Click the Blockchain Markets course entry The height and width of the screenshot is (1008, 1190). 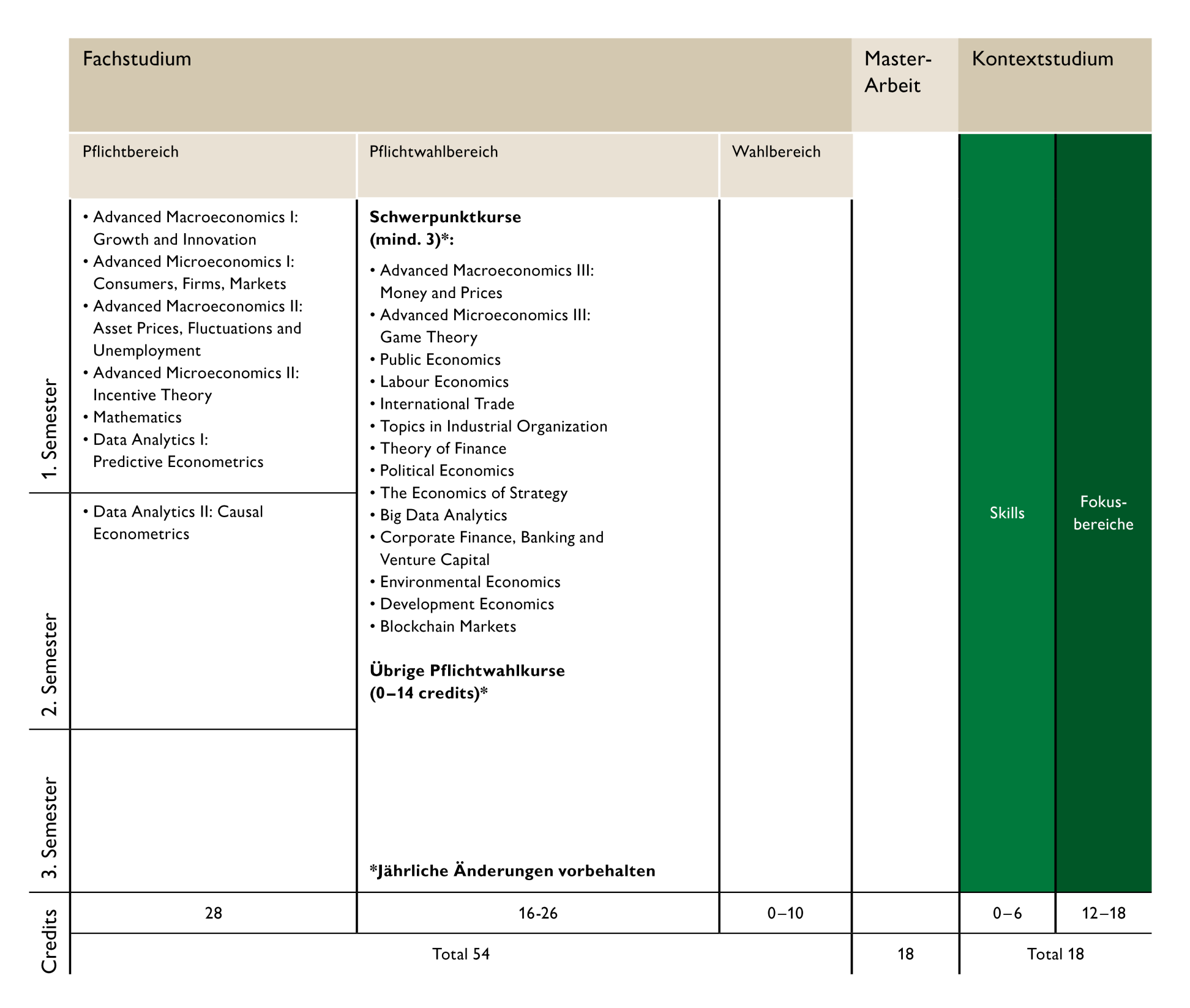(x=447, y=627)
